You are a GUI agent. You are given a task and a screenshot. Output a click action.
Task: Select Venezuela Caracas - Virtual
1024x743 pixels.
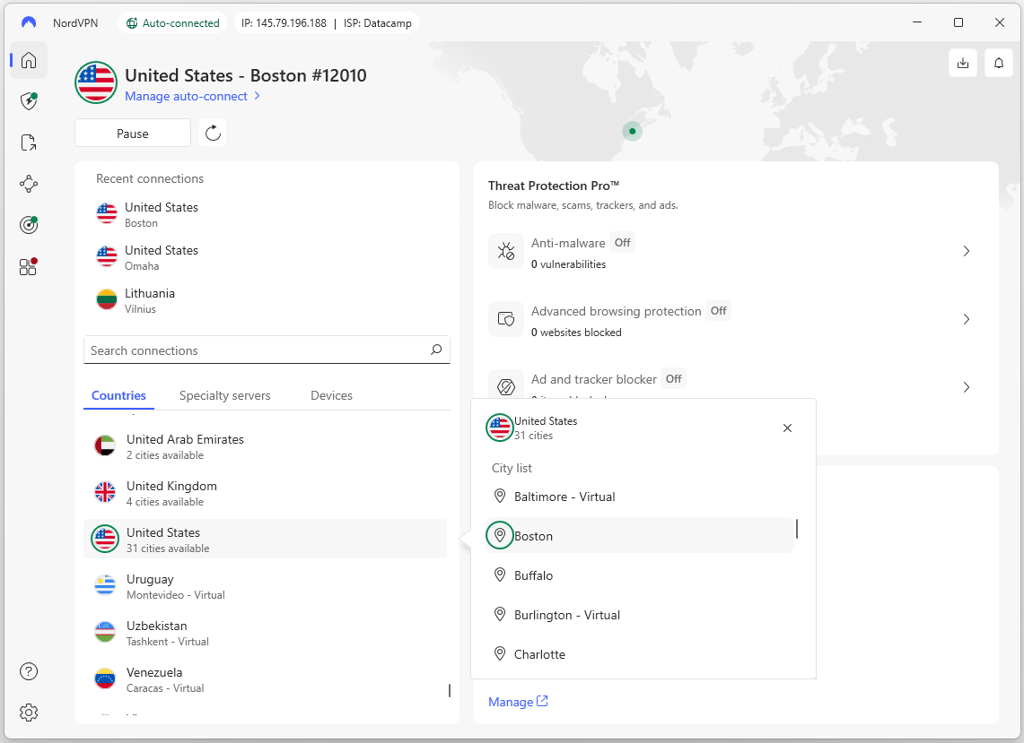(x=266, y=679)
